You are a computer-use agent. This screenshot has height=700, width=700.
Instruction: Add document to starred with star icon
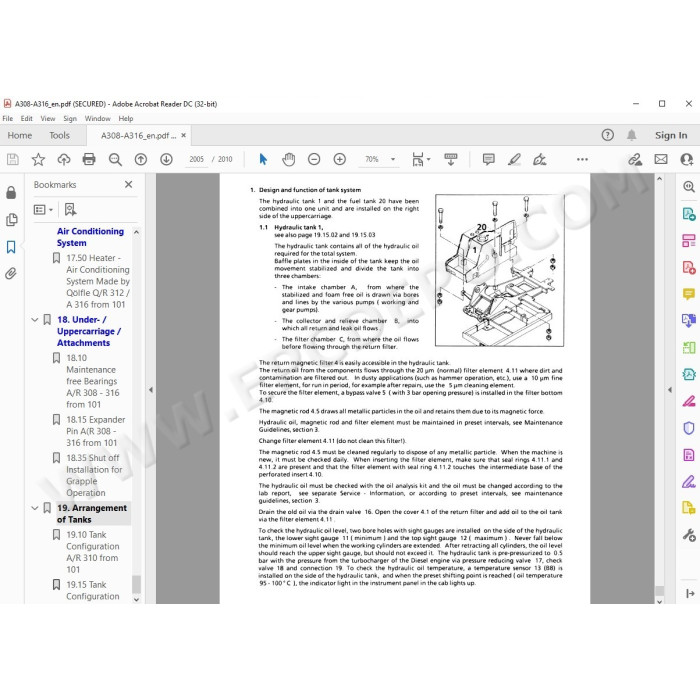click(38, 159)
